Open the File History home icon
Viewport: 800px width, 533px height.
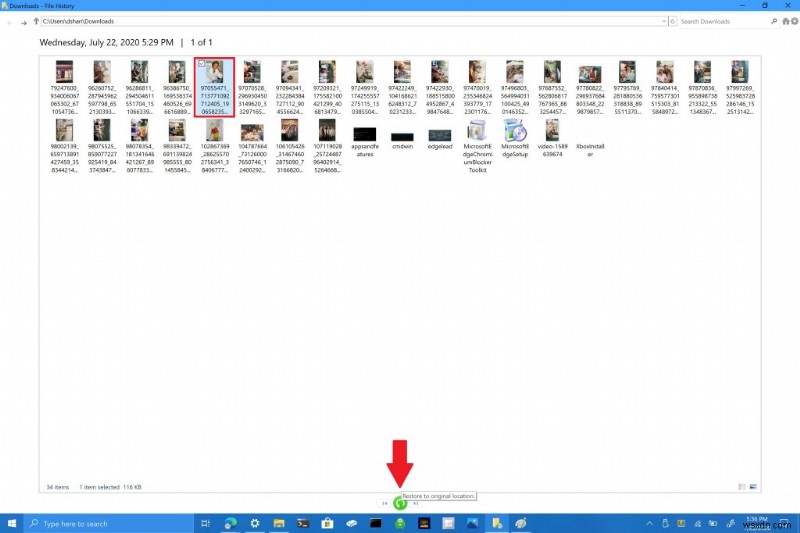tap(786, 21)
